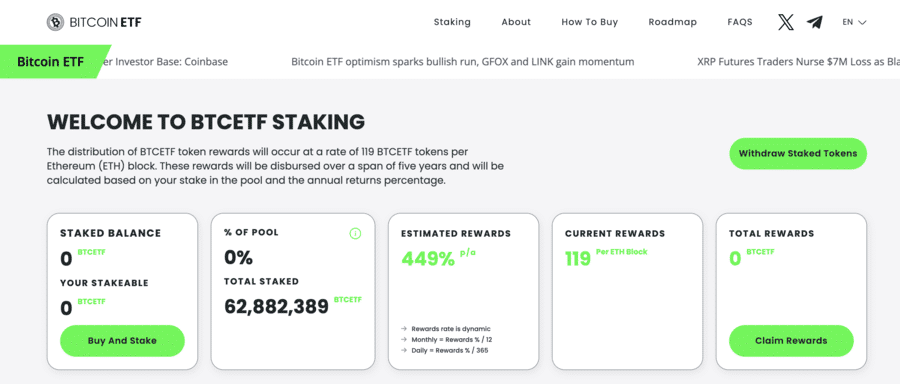Click the language selector chevron arrow
This screenshot has width=900, height=384.
[x=862, y=23]
